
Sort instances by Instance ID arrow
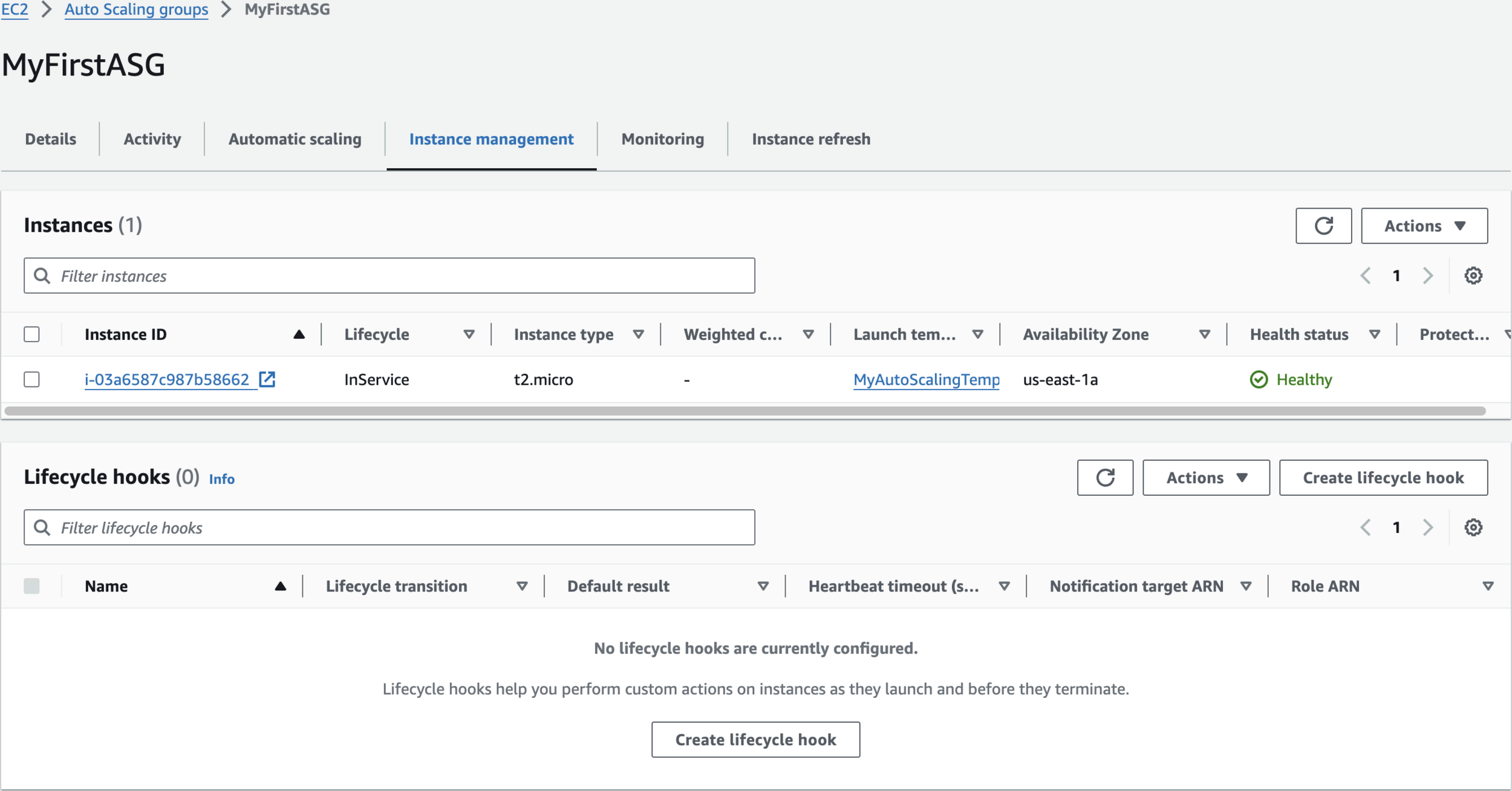click(299, 334)
